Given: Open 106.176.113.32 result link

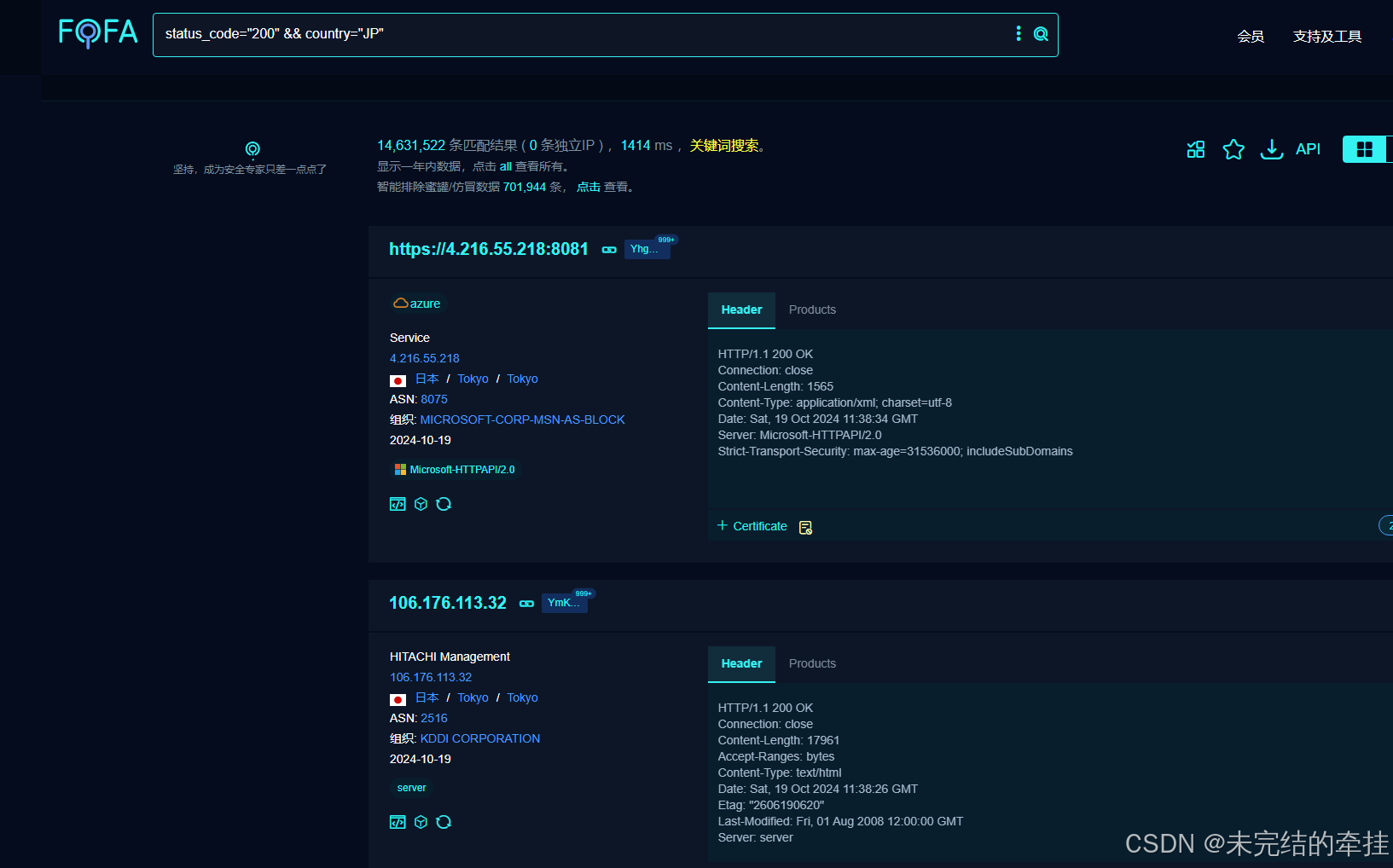Looking at the screenshot, I should pyautogui.click(x=448, y=603).
